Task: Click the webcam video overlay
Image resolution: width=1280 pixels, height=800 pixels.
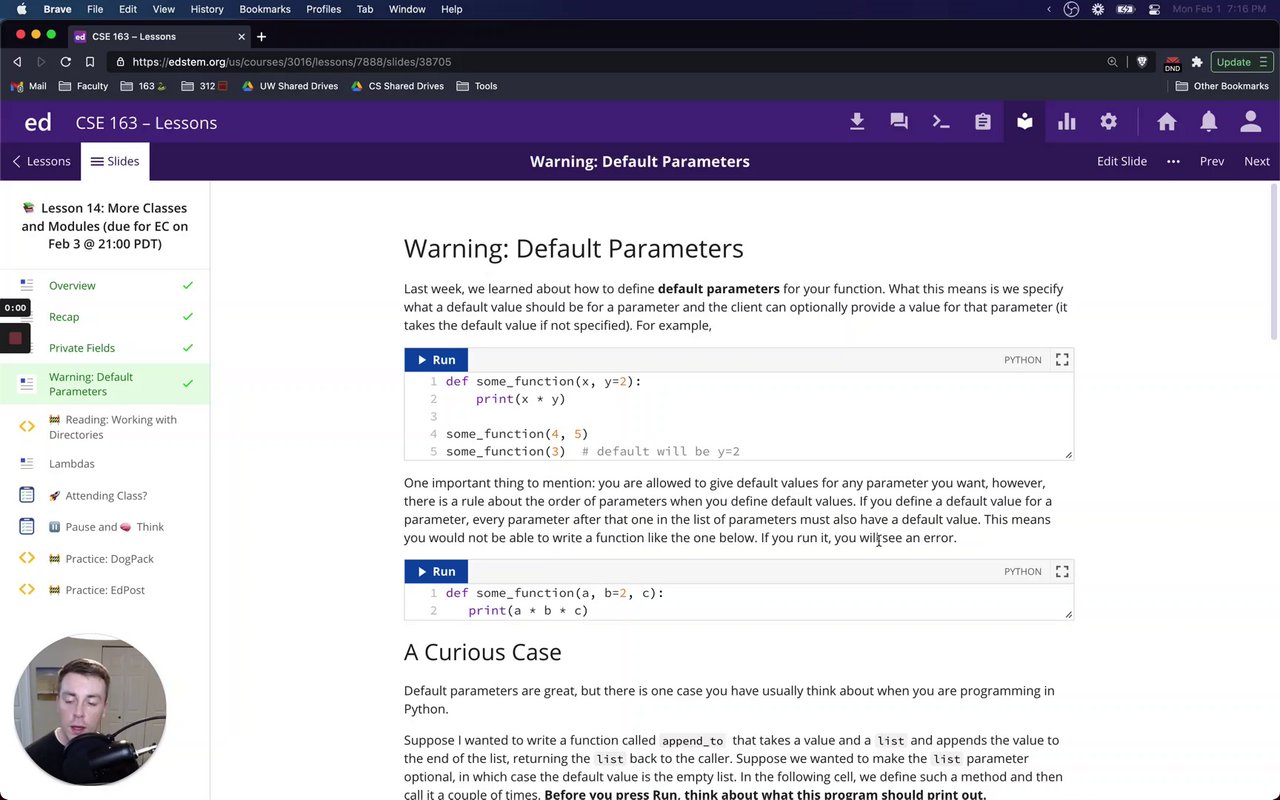Action: click(x=90, y=711)
